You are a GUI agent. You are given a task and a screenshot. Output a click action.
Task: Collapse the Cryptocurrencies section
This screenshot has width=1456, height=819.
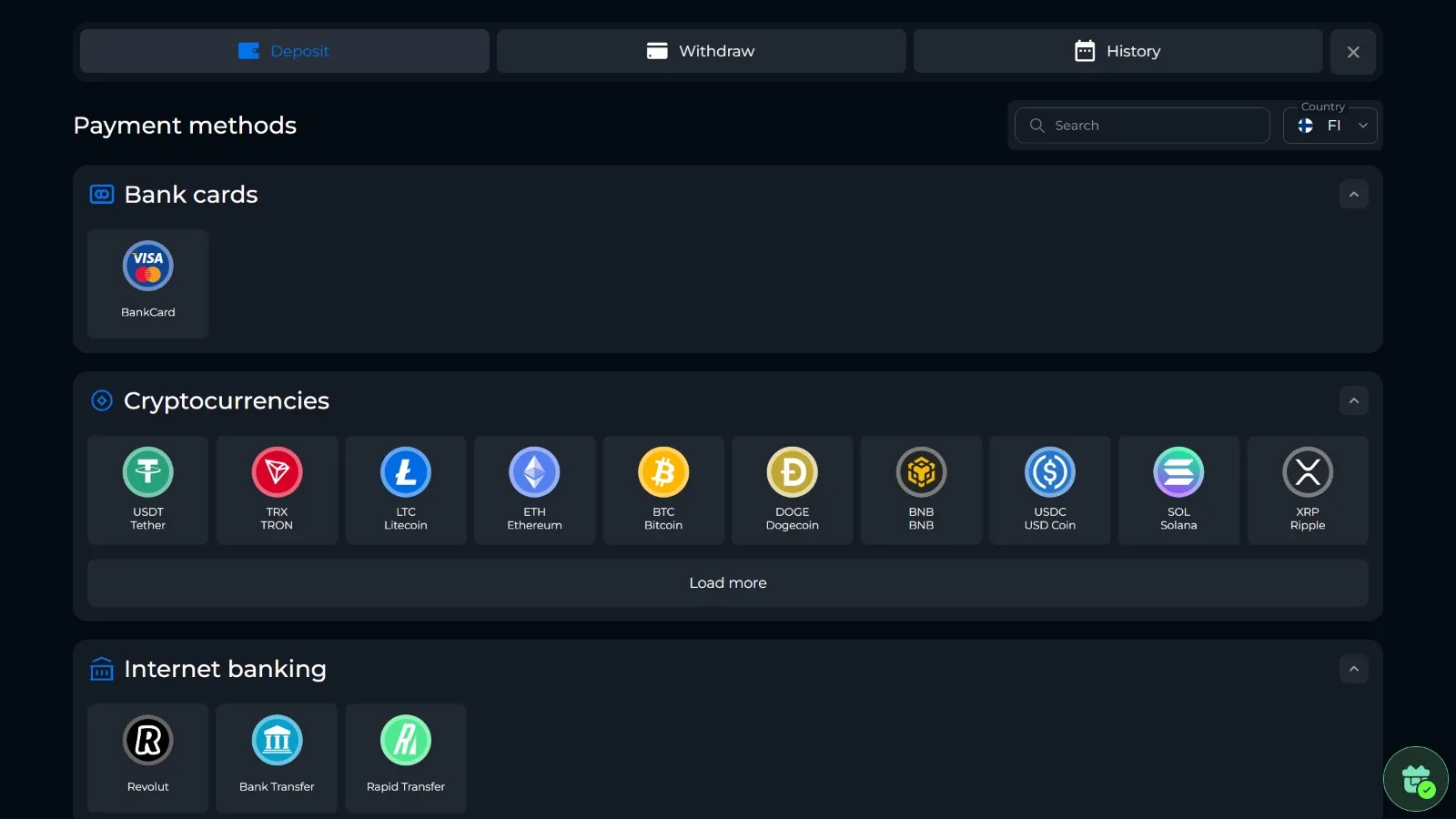coord(1353,401)
